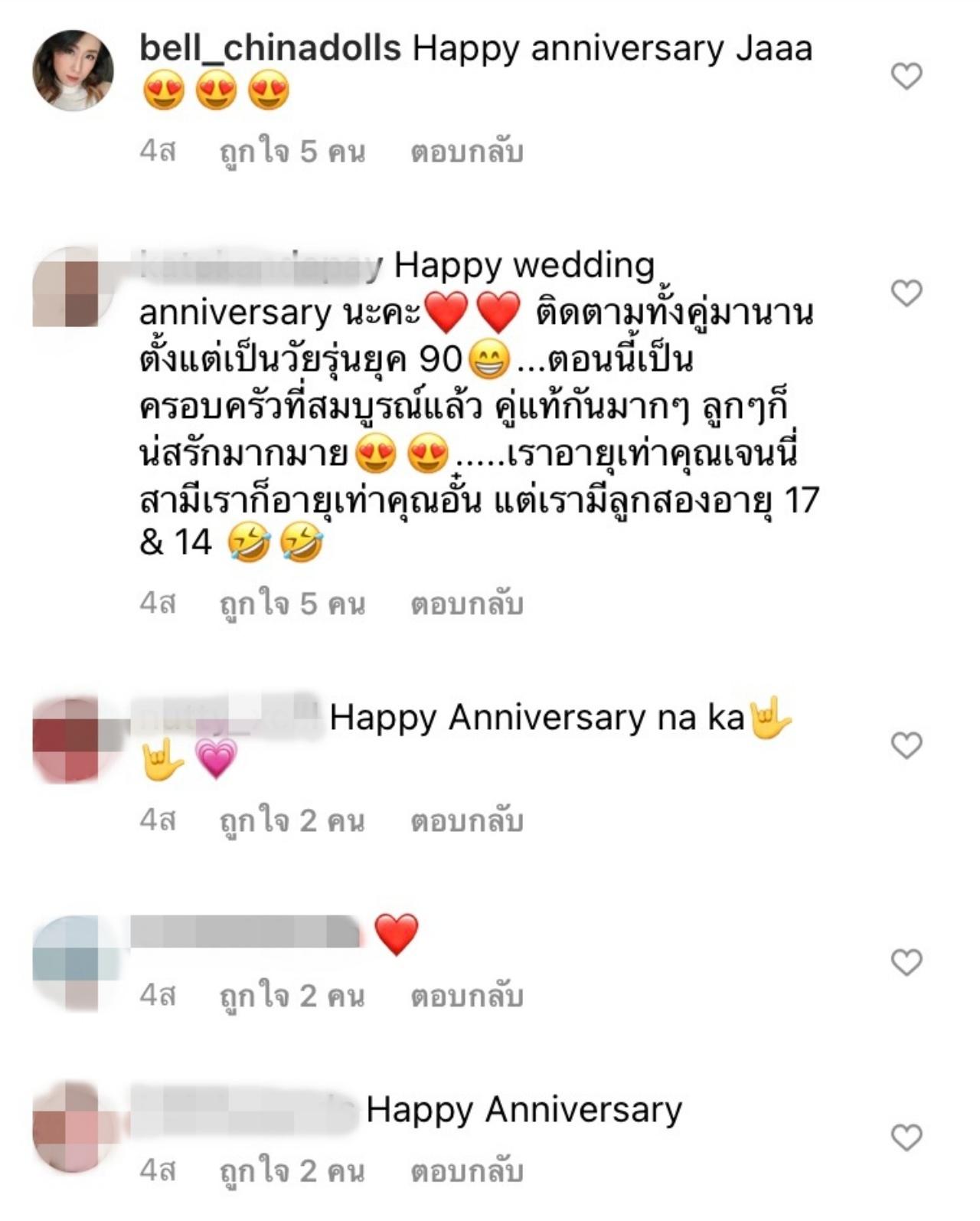Reply to the bottom Happy Anniversary comment
The width and height of the screenshot is (980, 1221).
tap(467, 1170)
